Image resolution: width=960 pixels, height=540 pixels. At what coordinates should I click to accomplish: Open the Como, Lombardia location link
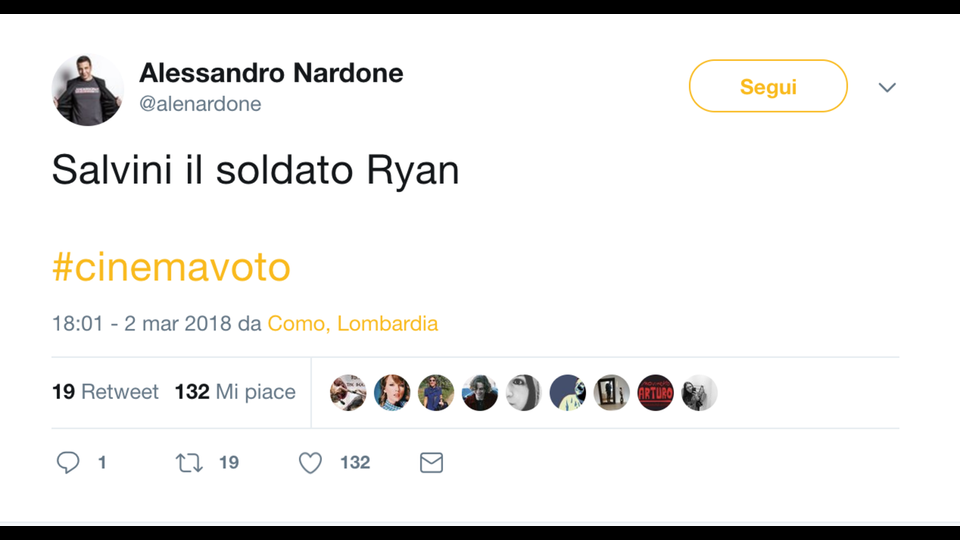pyautogui.click(x=353, y=324)
